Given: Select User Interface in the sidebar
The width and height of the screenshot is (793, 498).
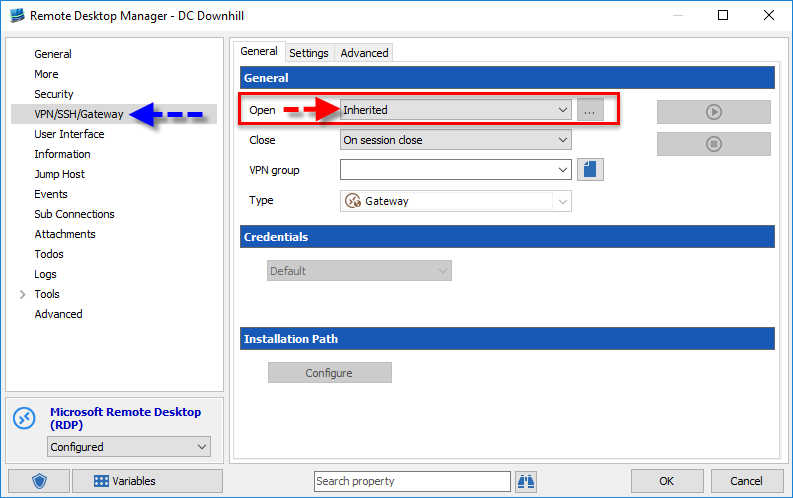Looking at the screenshot, I should [x=69, y=134].
